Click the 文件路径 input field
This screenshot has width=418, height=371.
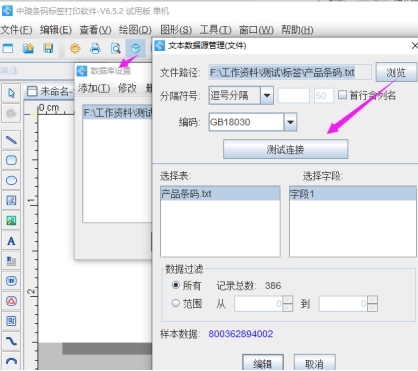coord(290,72)
